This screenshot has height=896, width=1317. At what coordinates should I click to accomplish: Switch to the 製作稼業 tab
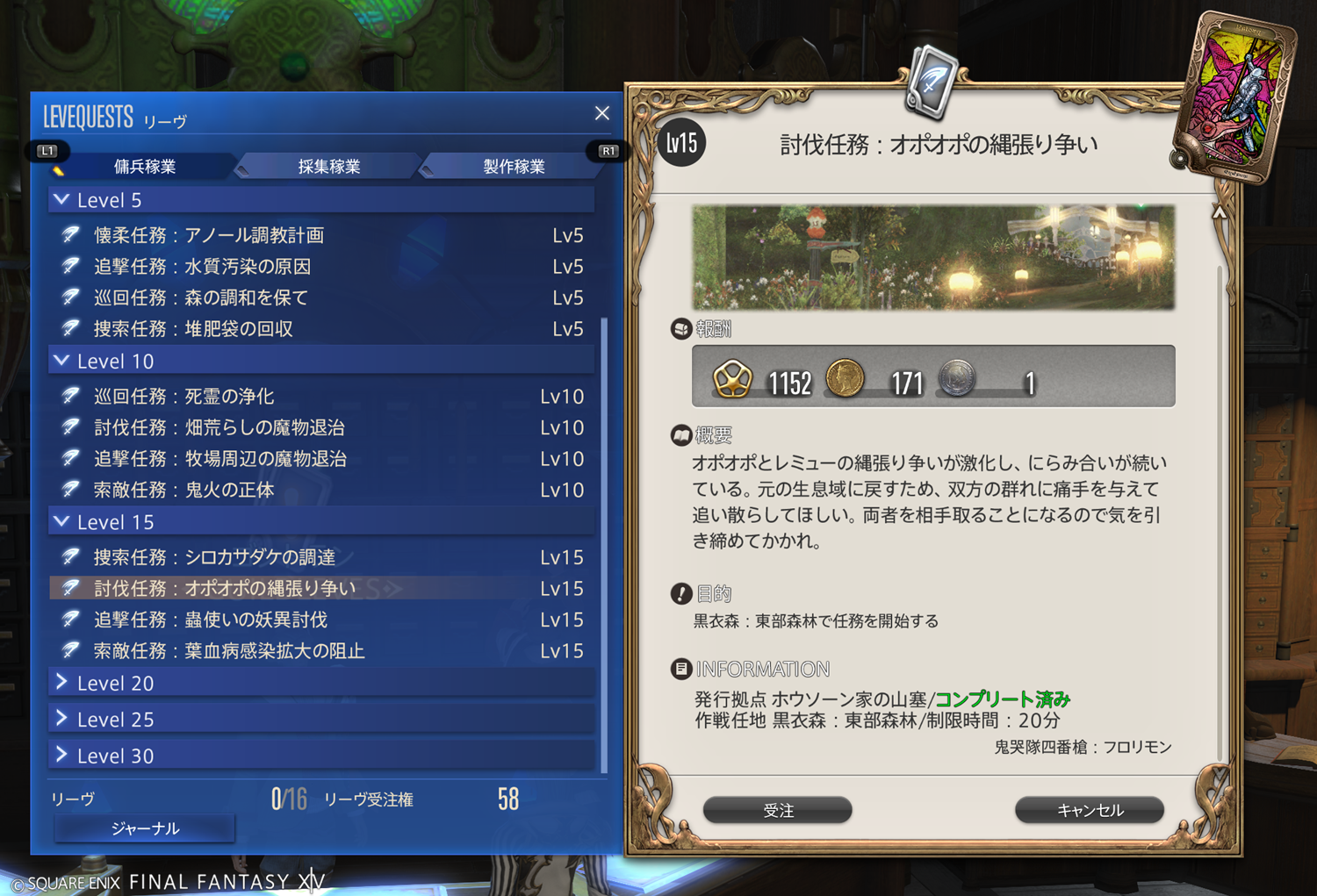point(514,166)
